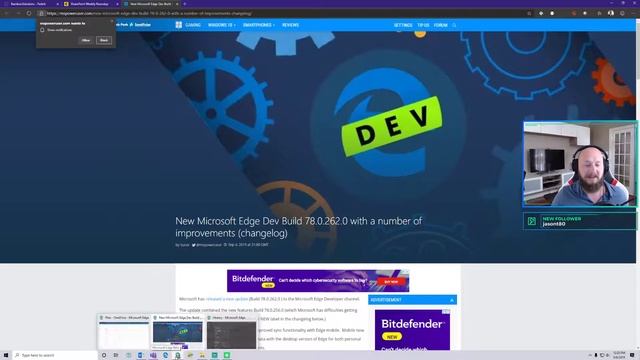
Task: Open the TIPS site menu item
Action: pyautogui.click(x=423, y=25)
